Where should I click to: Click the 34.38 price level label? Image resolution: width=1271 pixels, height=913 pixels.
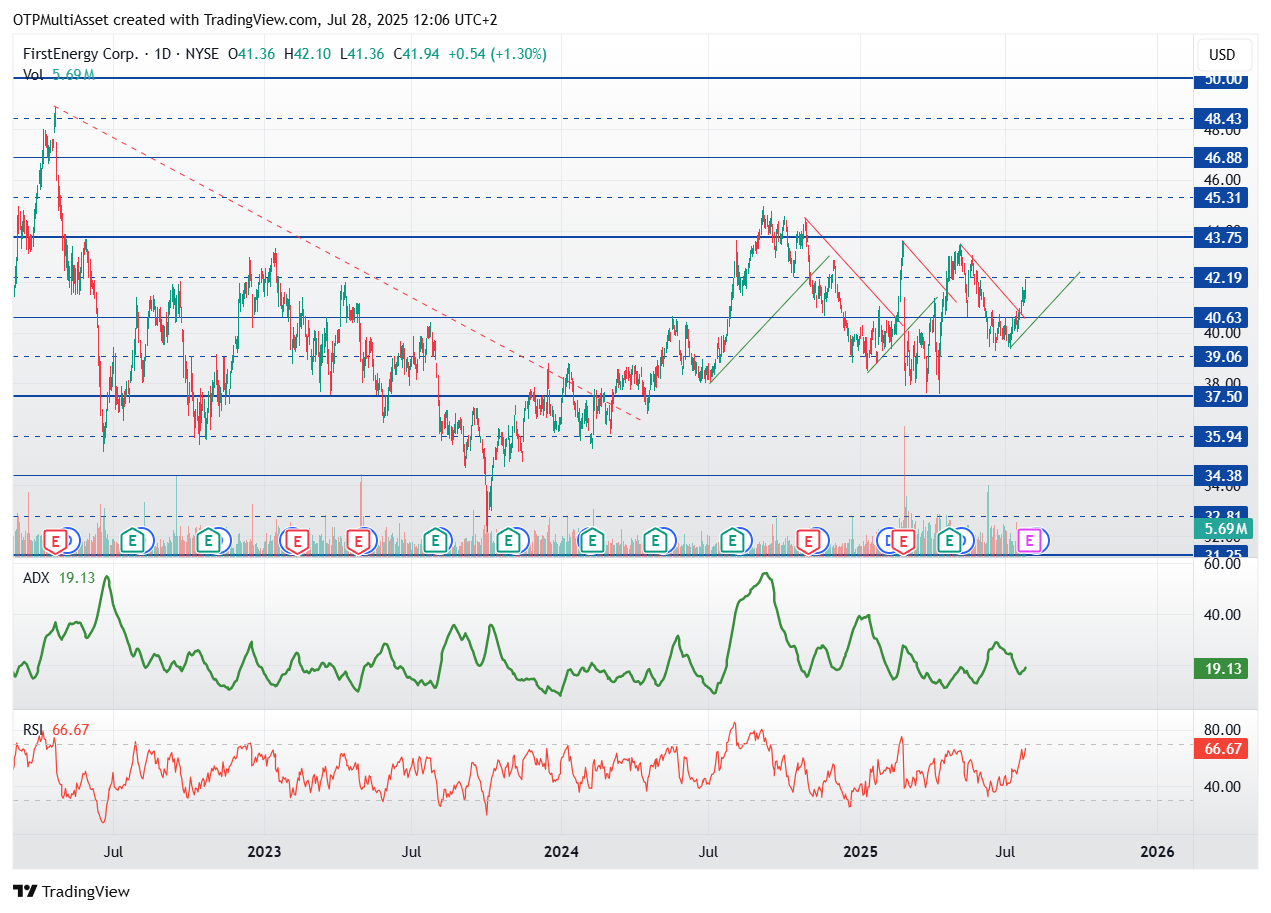point(1221,476)
